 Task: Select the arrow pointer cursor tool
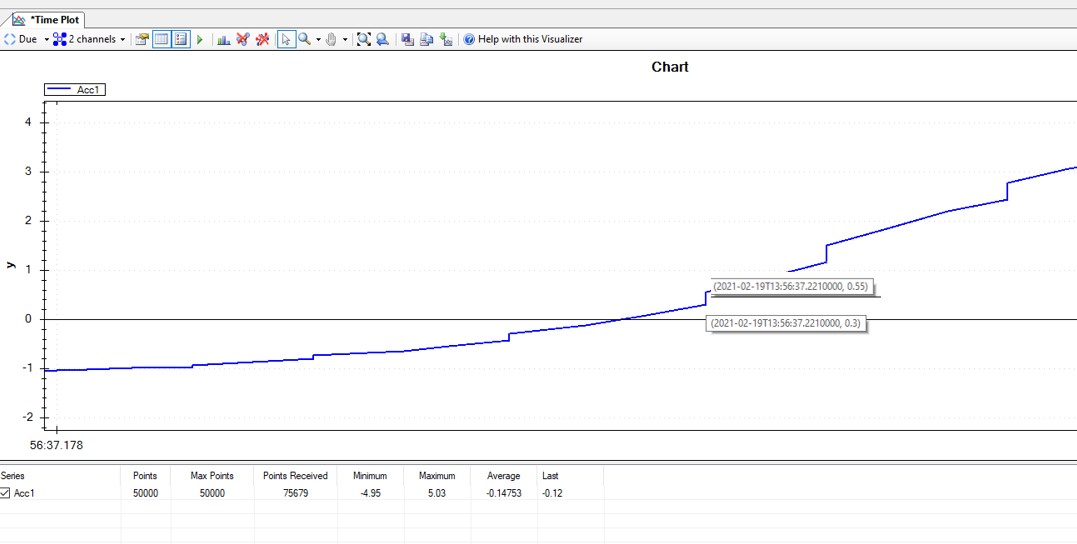tap(286, 39)
